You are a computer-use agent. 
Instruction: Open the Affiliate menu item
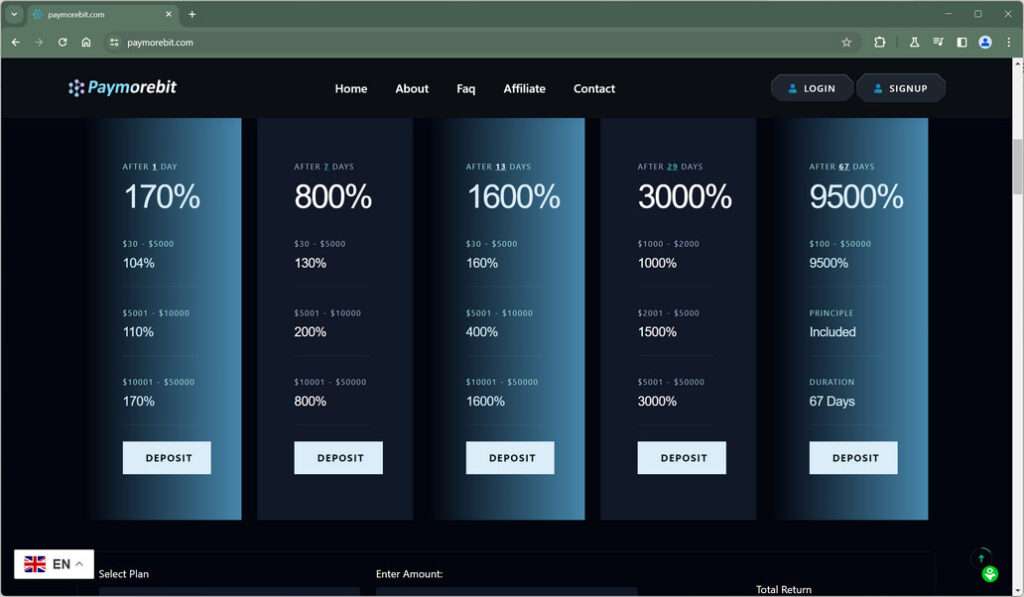pos(524,89)
